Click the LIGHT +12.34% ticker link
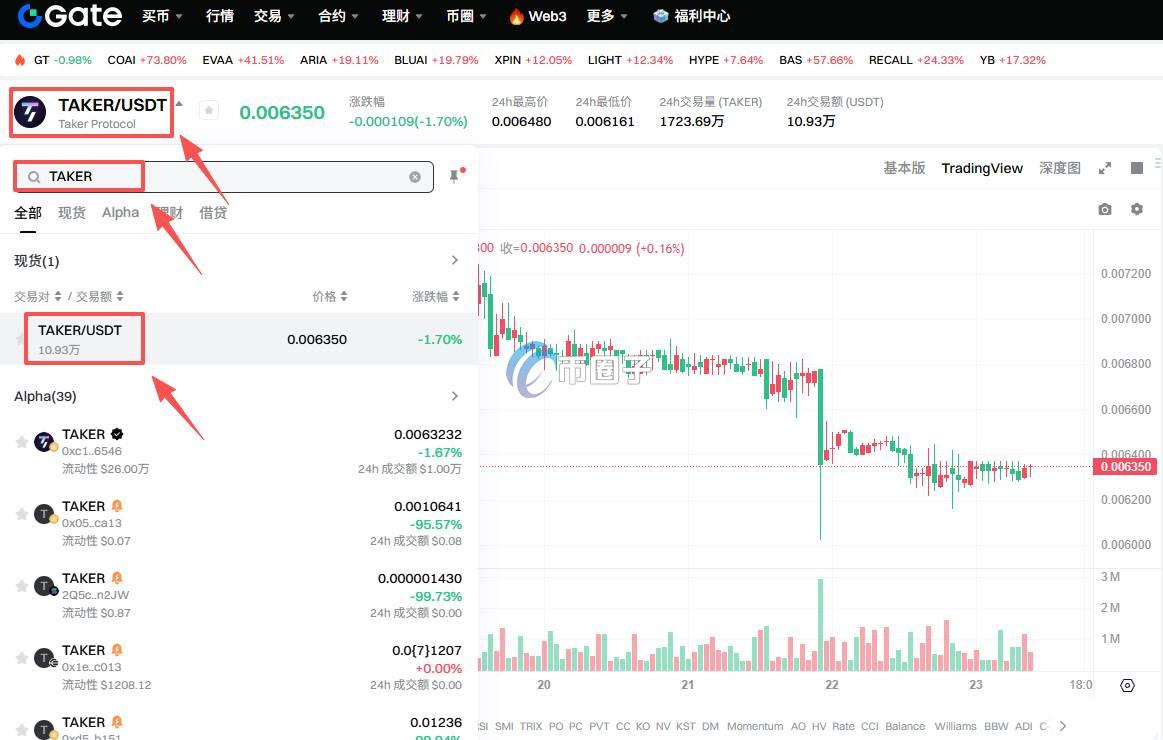 631,60
